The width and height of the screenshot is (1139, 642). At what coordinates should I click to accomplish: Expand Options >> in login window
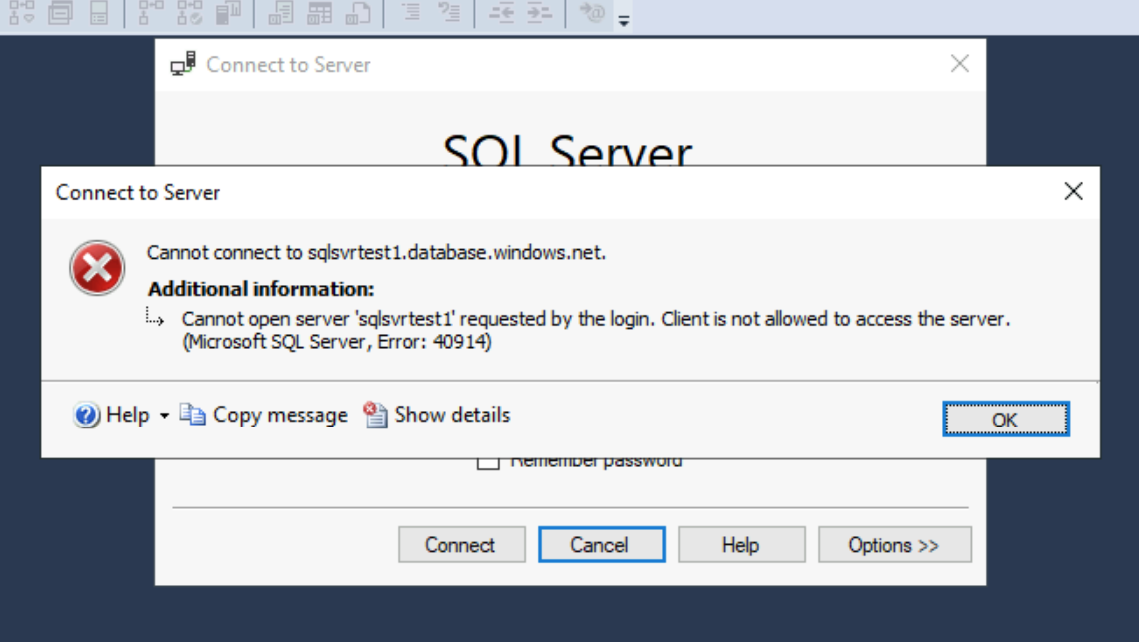894,545
